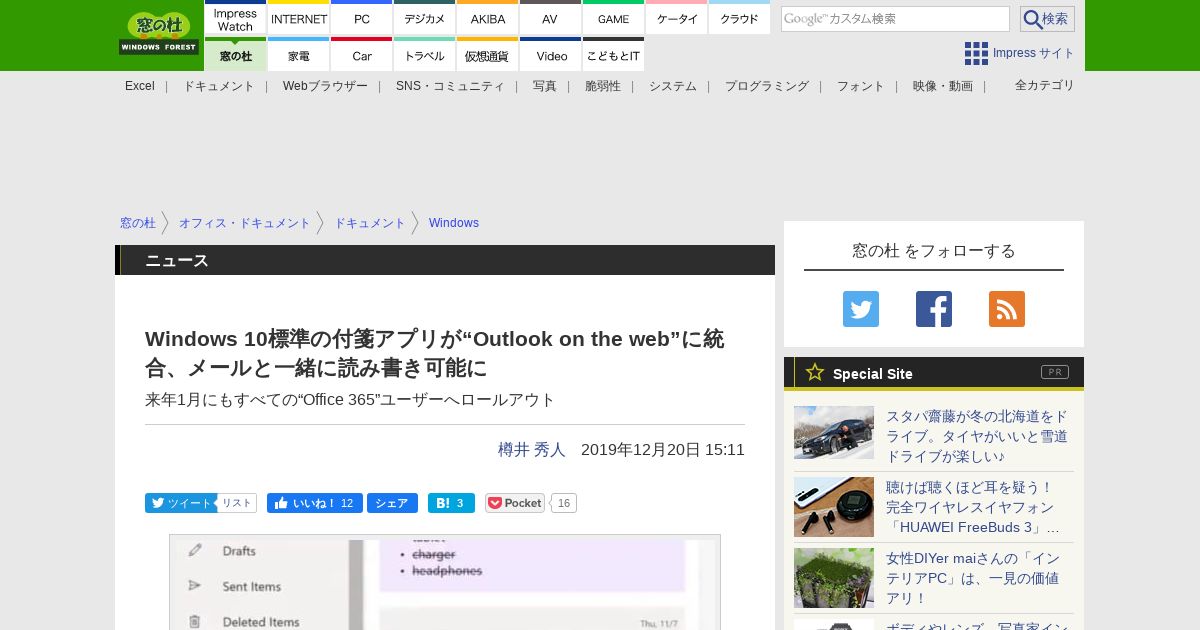
Task: Click the 検索 search button
Action: (x=1047, y=19)
